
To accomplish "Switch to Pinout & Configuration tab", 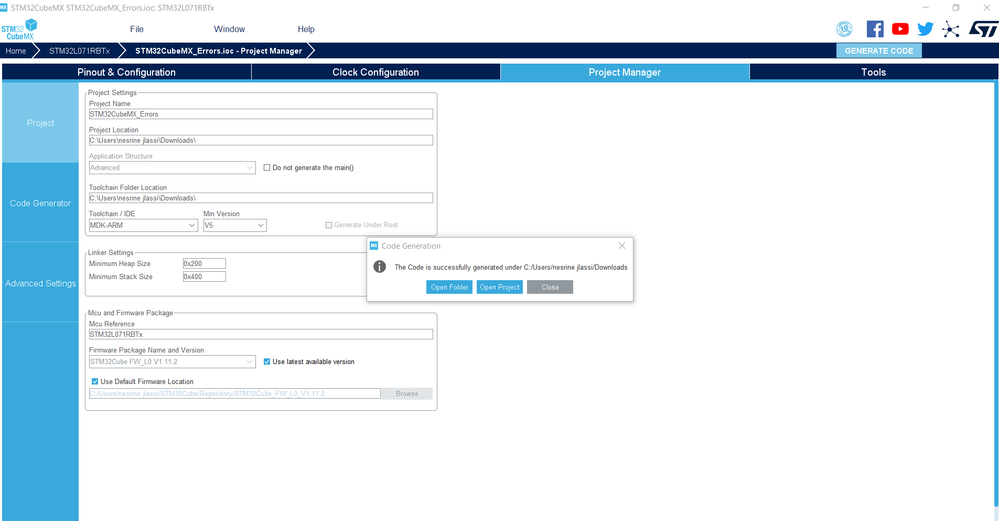I will 126,72.
